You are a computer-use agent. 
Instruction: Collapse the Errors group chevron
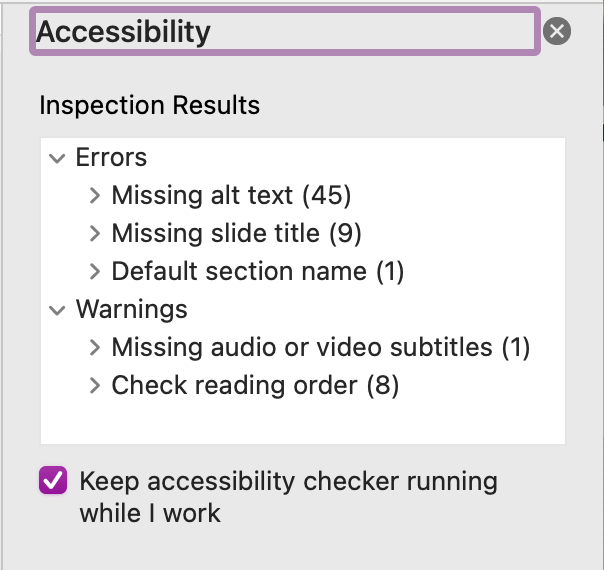click(x=57, y=158)
